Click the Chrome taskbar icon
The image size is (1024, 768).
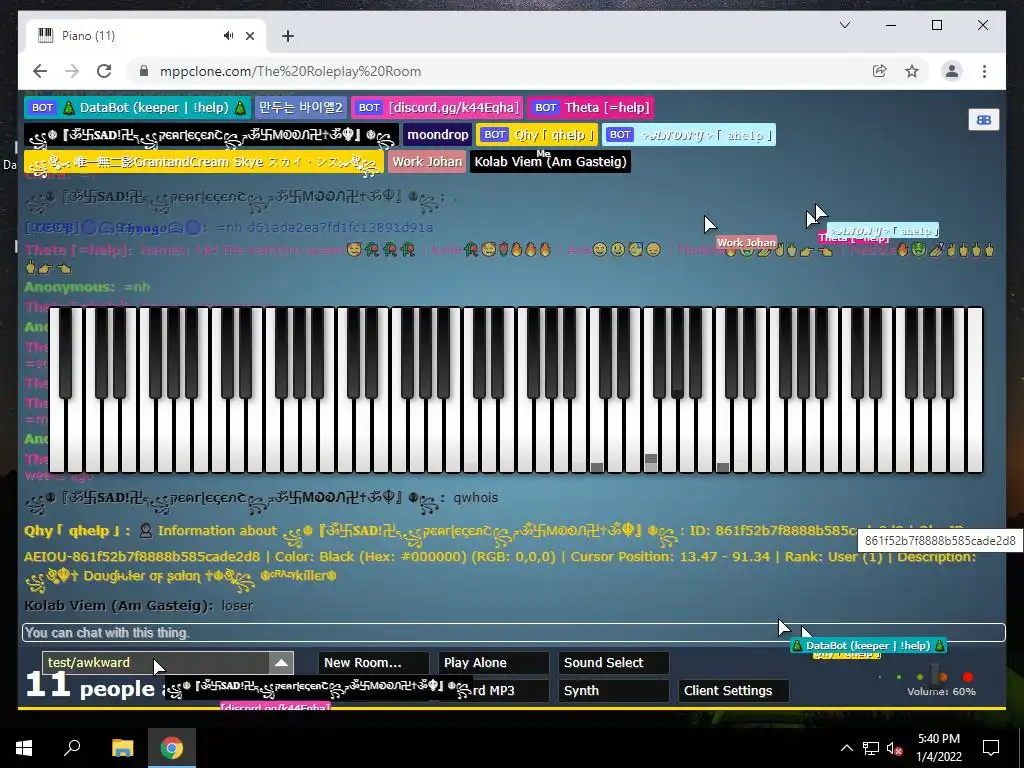172,748
